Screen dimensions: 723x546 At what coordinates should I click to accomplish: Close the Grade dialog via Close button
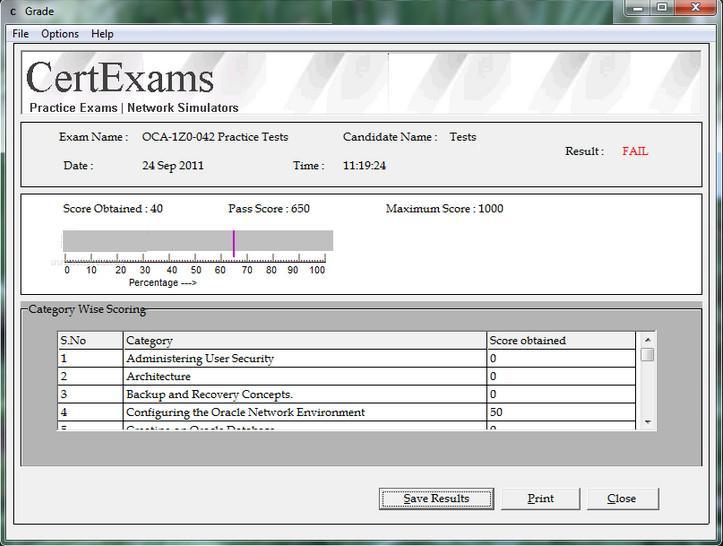622,499
